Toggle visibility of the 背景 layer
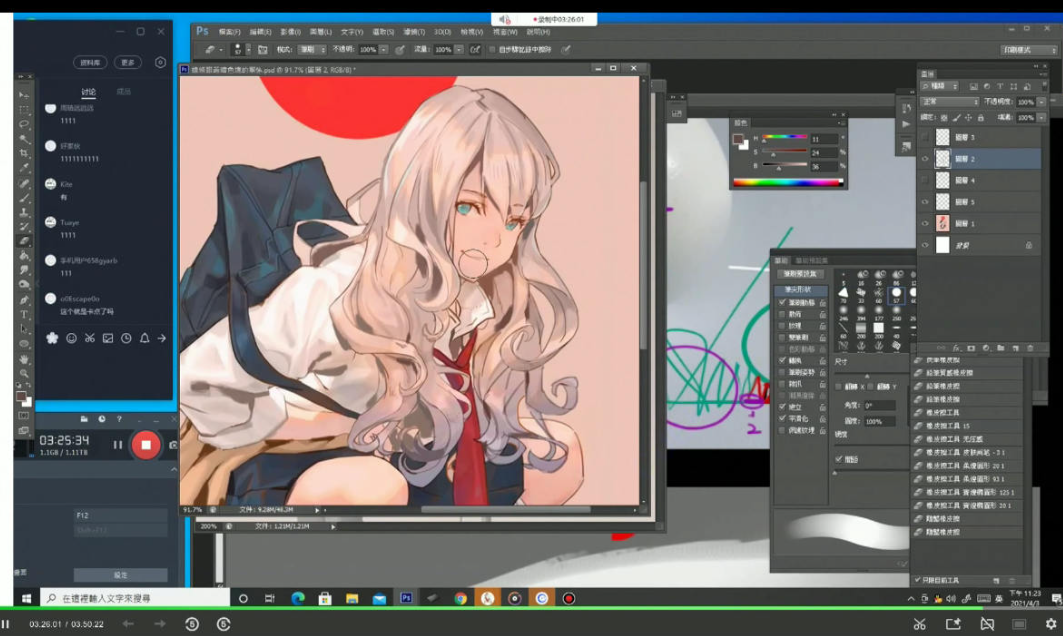Viewport: 1063px width, 636px height. 925,245
